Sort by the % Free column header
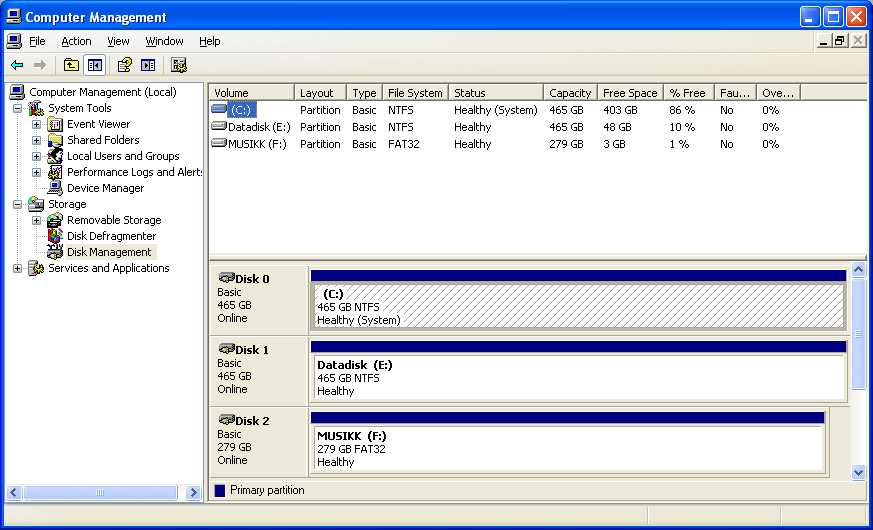Image resolution: width=873 pixels, height=530 pixels. tap(689, 92)
